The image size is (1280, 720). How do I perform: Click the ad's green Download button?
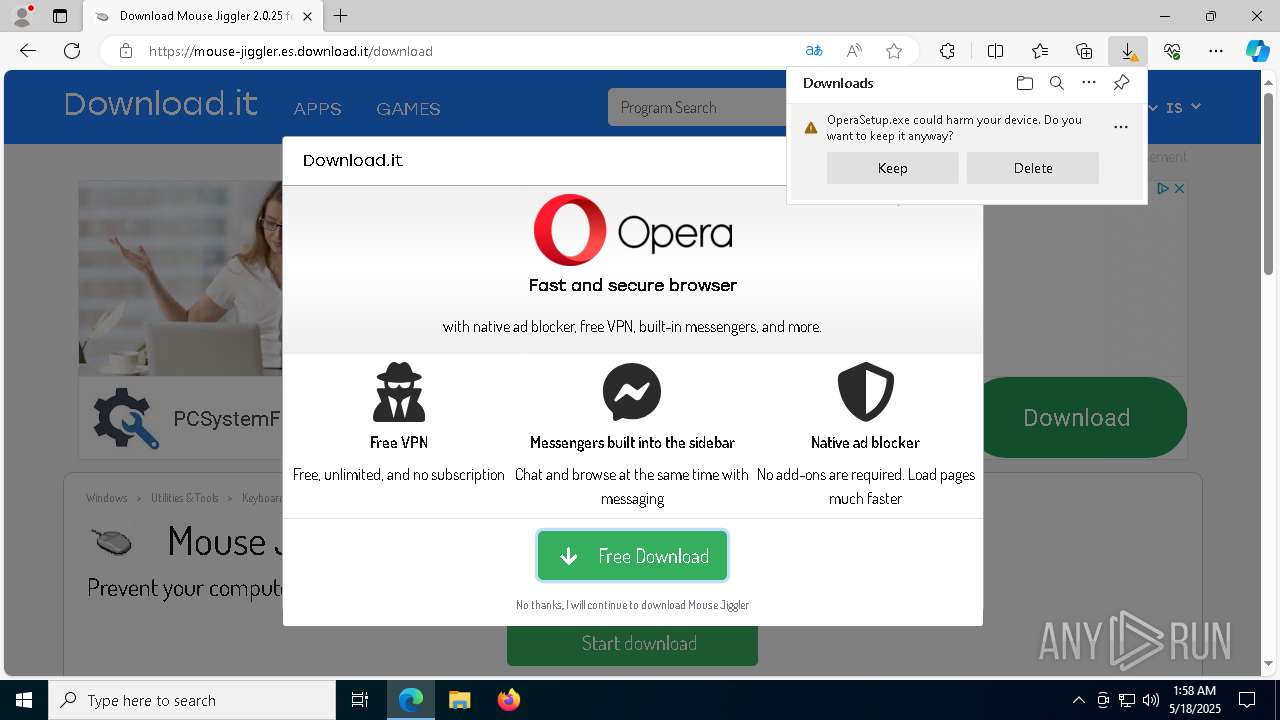(1076, 417)
